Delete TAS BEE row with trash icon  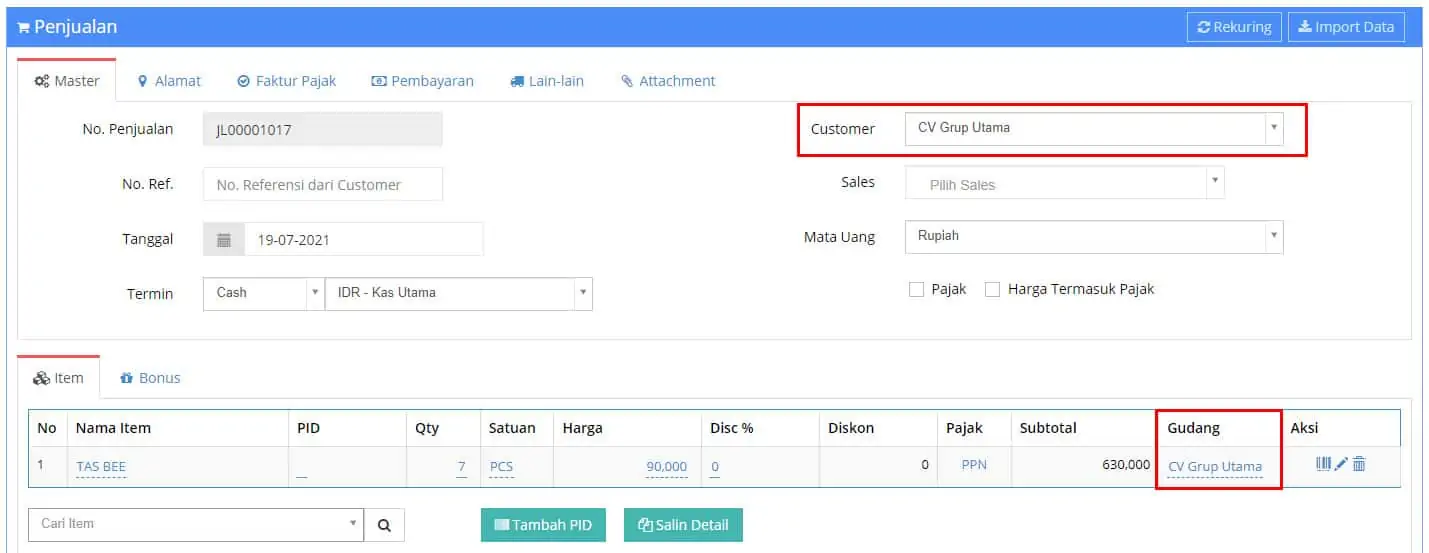pos(1359,464)
